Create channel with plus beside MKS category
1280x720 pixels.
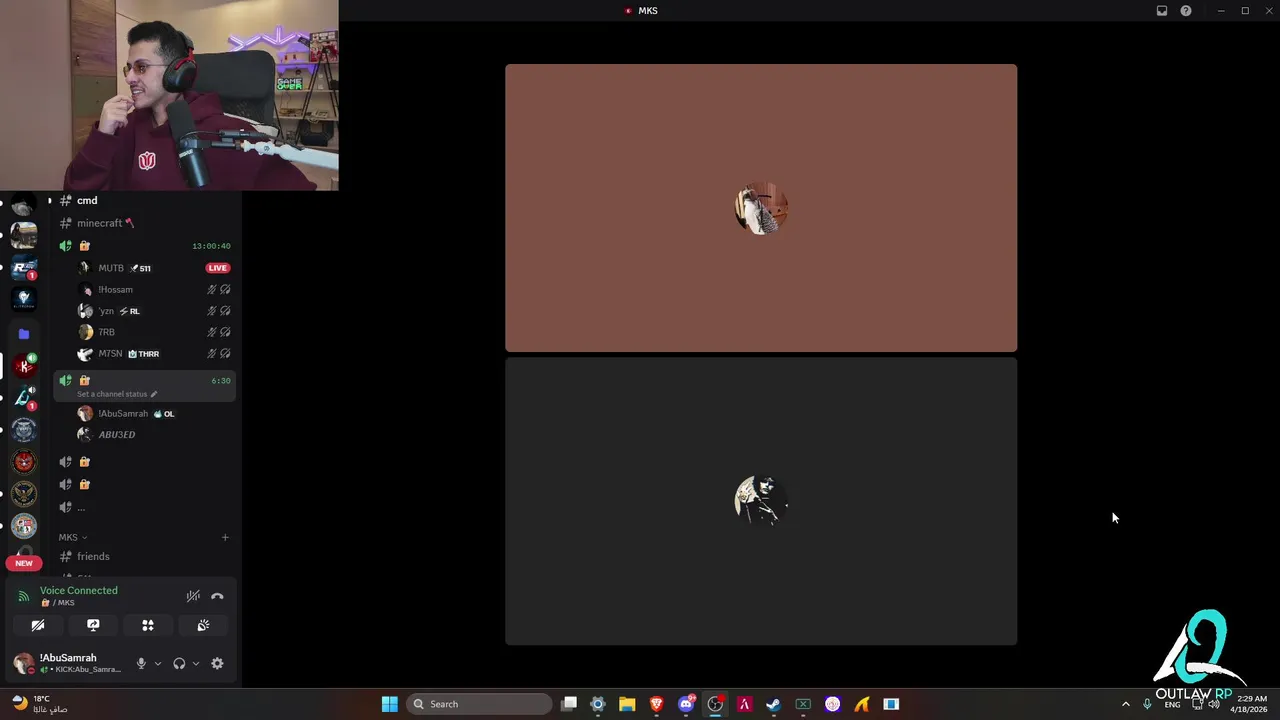pos(225,537)
